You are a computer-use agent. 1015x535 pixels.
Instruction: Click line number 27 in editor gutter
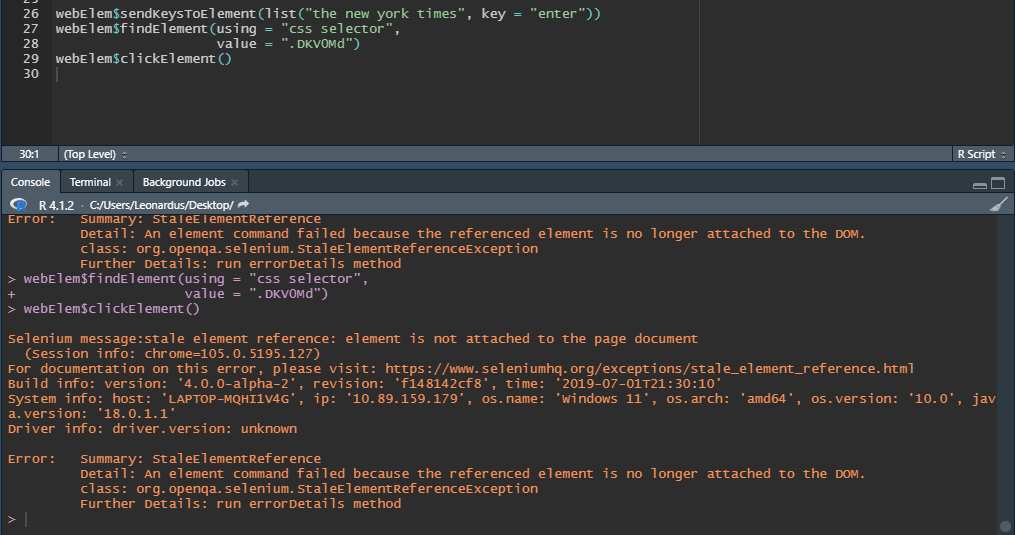click(x=31, y=28)
